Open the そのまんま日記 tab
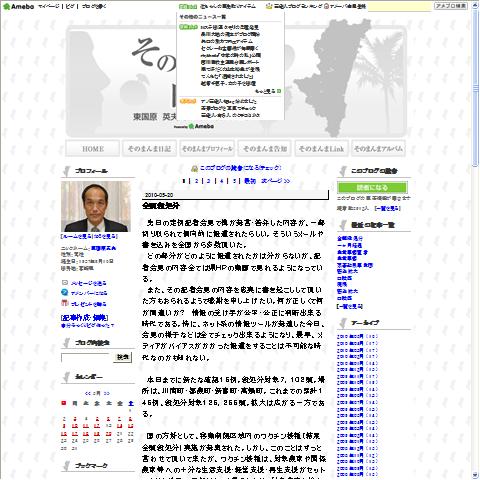 pos(149,149)
